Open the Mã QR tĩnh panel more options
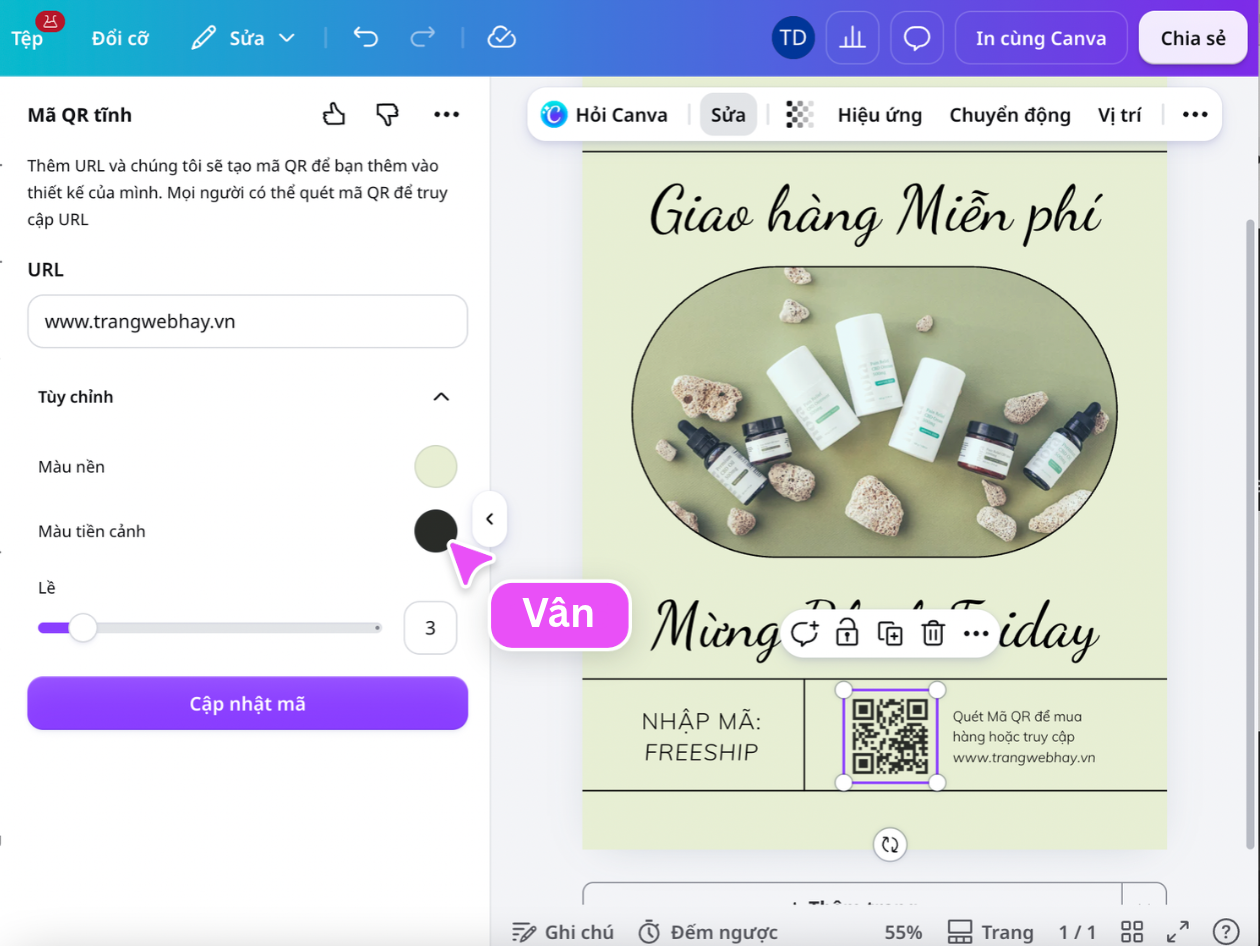1260x946 pixels. coord(446,115)
